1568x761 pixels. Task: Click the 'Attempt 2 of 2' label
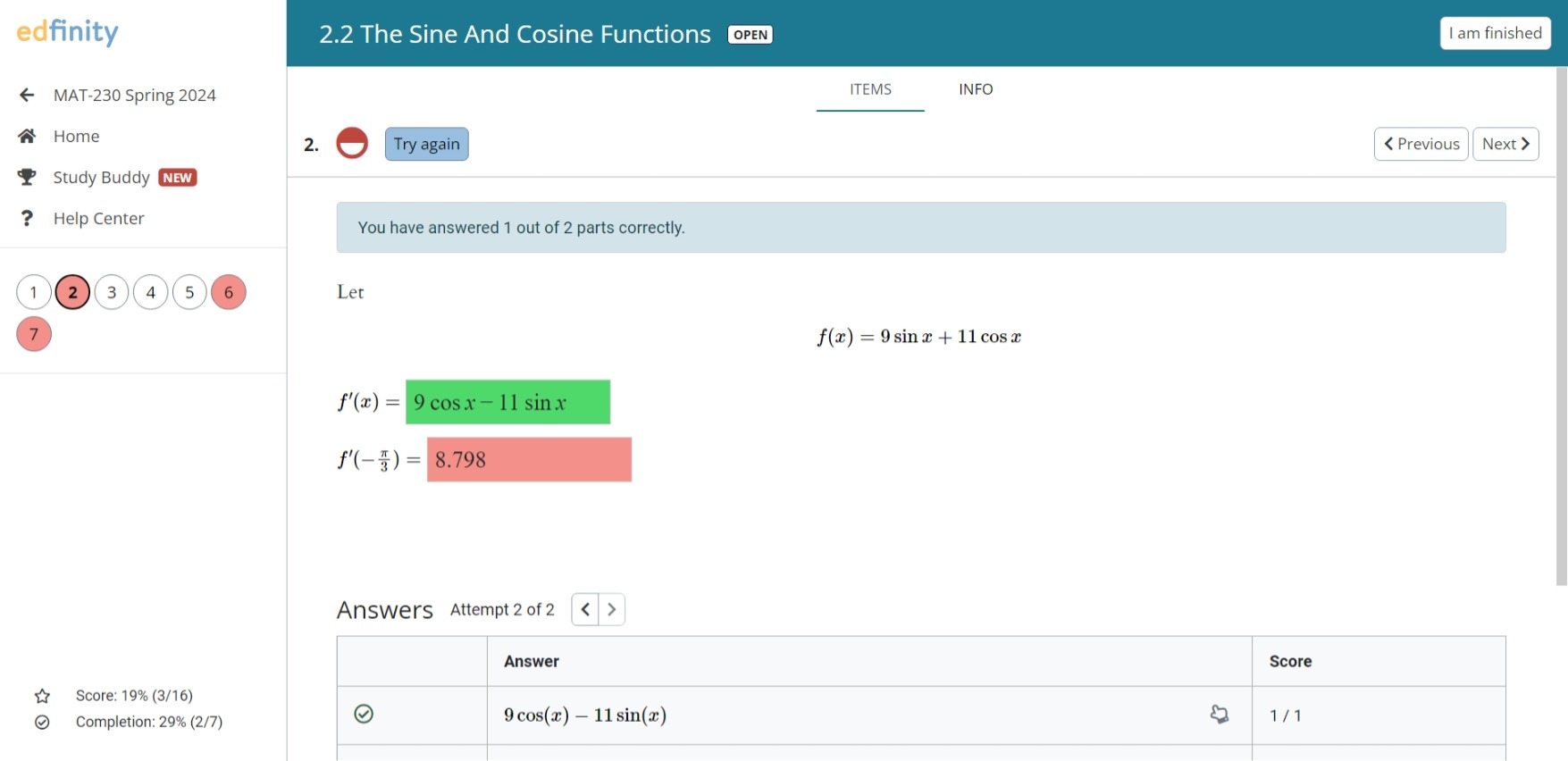tap(502, 609)
